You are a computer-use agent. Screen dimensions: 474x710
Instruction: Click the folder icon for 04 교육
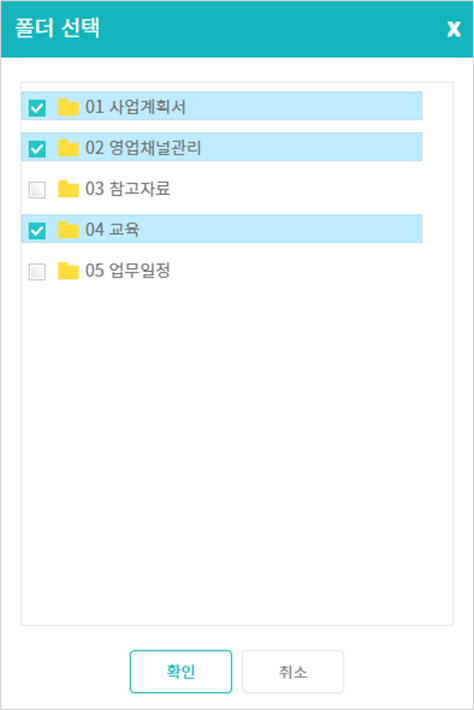(68, 230)
